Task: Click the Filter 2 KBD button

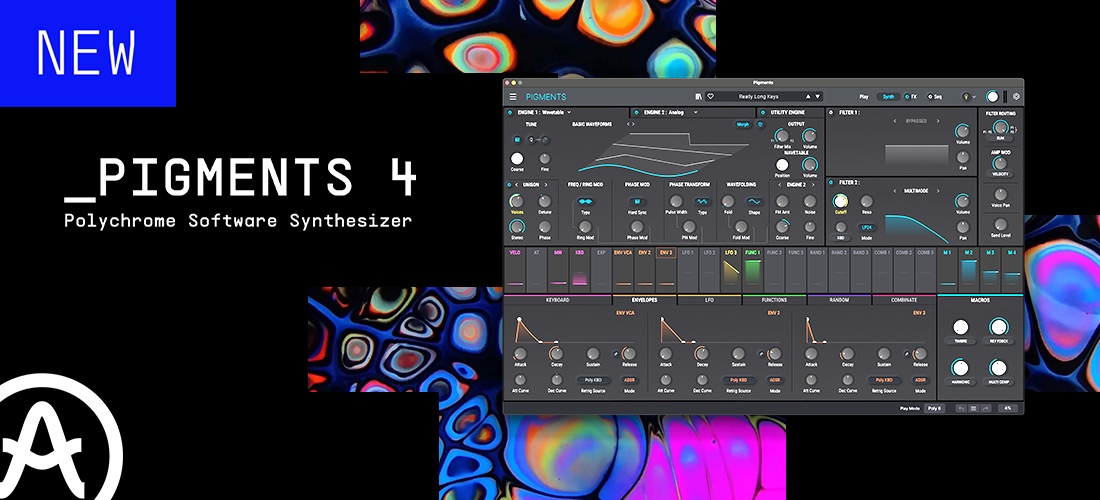Action: pos(840,238)
